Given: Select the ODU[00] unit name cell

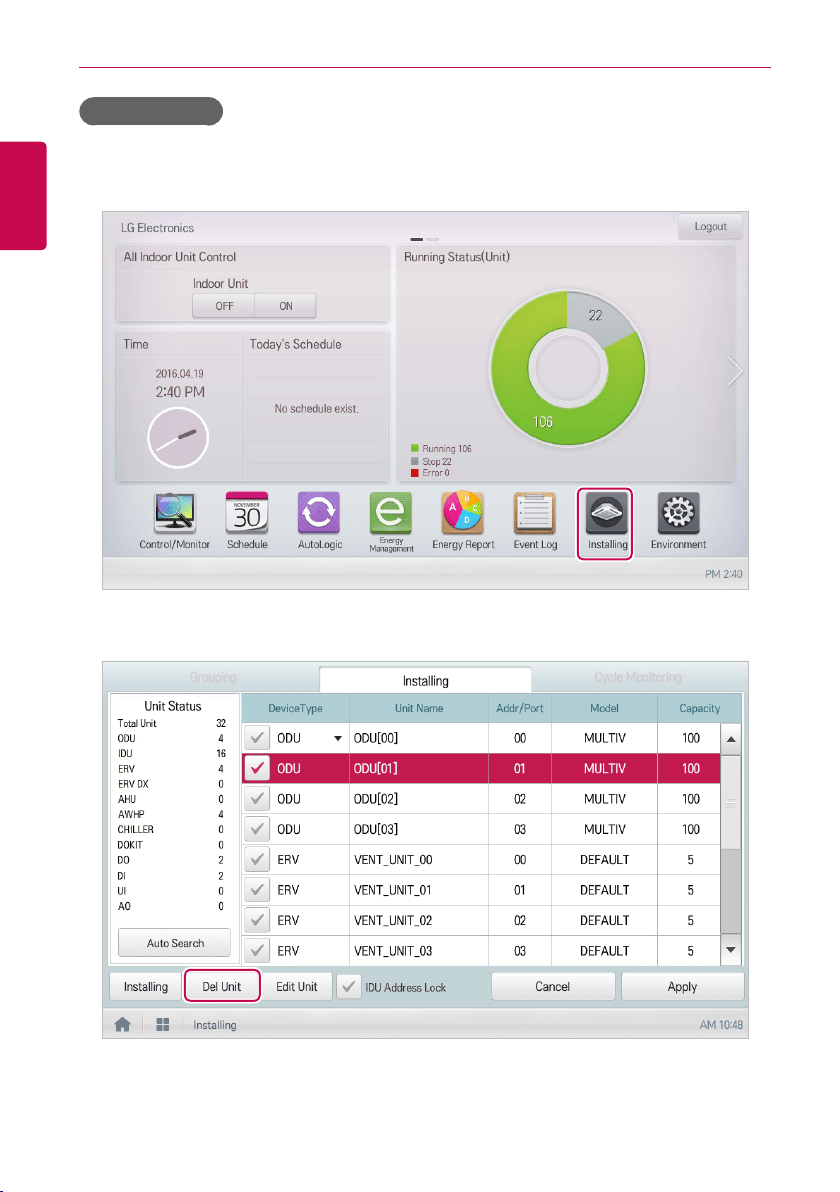Looking at the screenshot, I should pos(419,738).
